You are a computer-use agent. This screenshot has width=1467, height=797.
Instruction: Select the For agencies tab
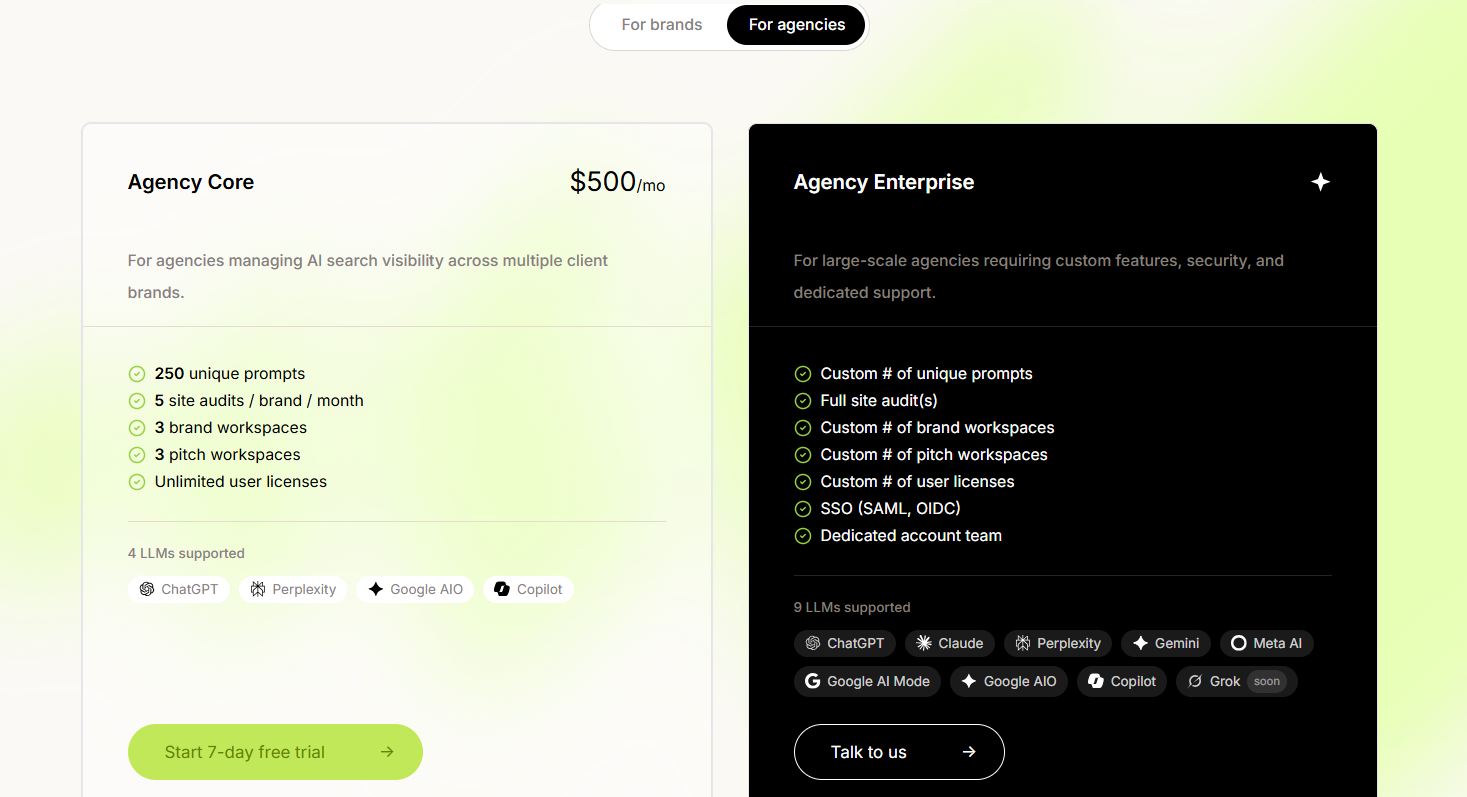click(x=796, y=25)
